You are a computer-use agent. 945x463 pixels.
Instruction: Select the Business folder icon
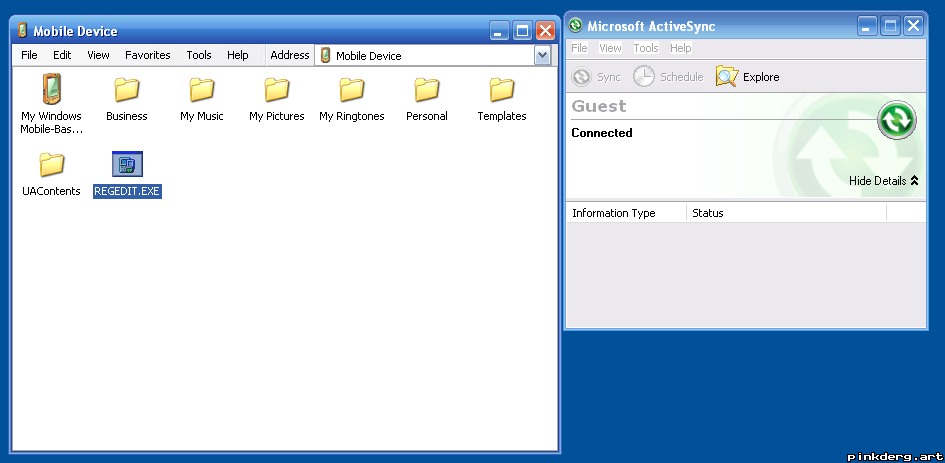[x=127, y=90]
